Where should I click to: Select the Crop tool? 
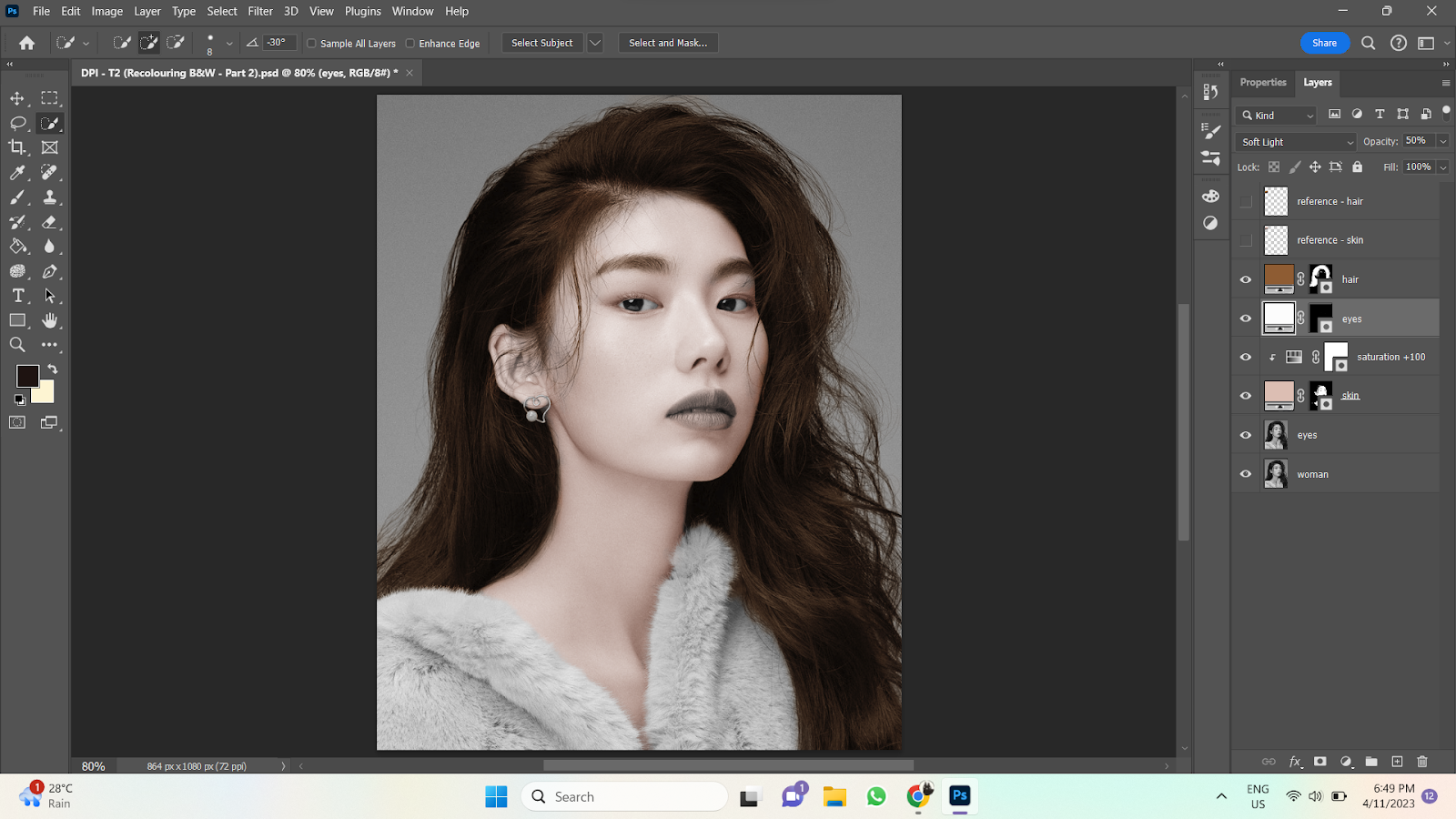coord(17,147)
